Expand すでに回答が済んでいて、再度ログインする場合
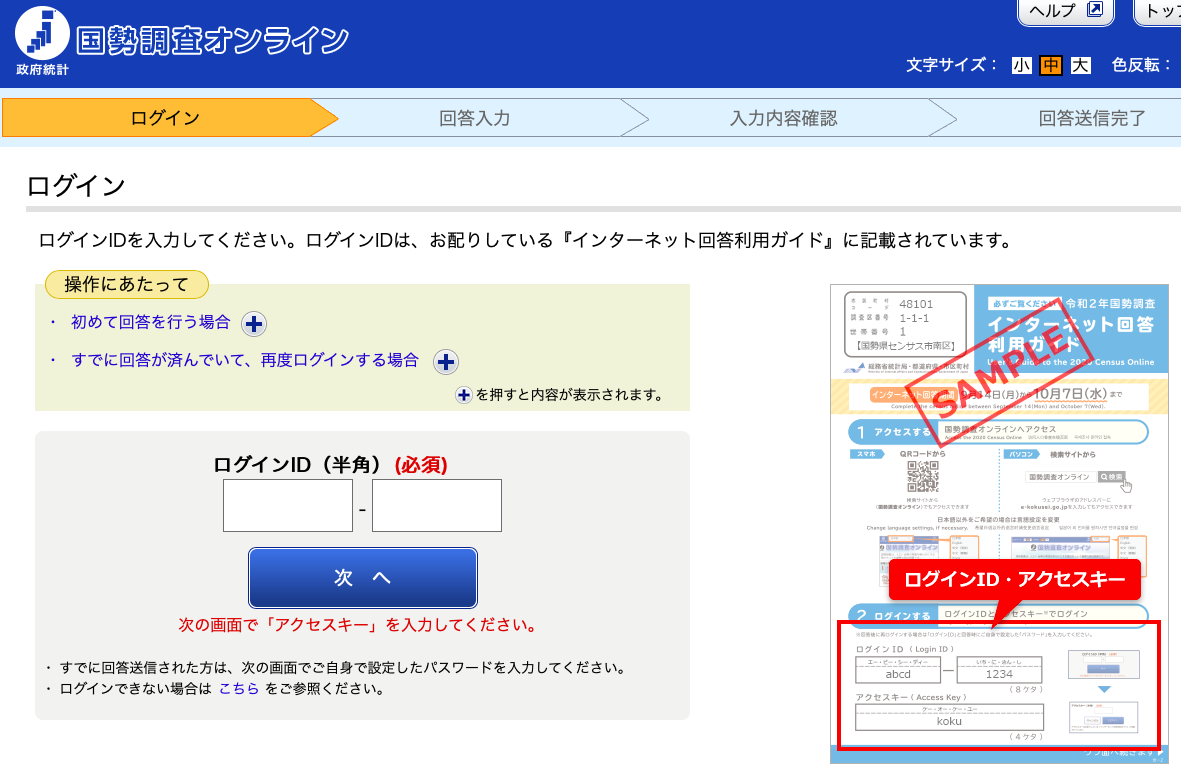 click(x=444, y=361)
